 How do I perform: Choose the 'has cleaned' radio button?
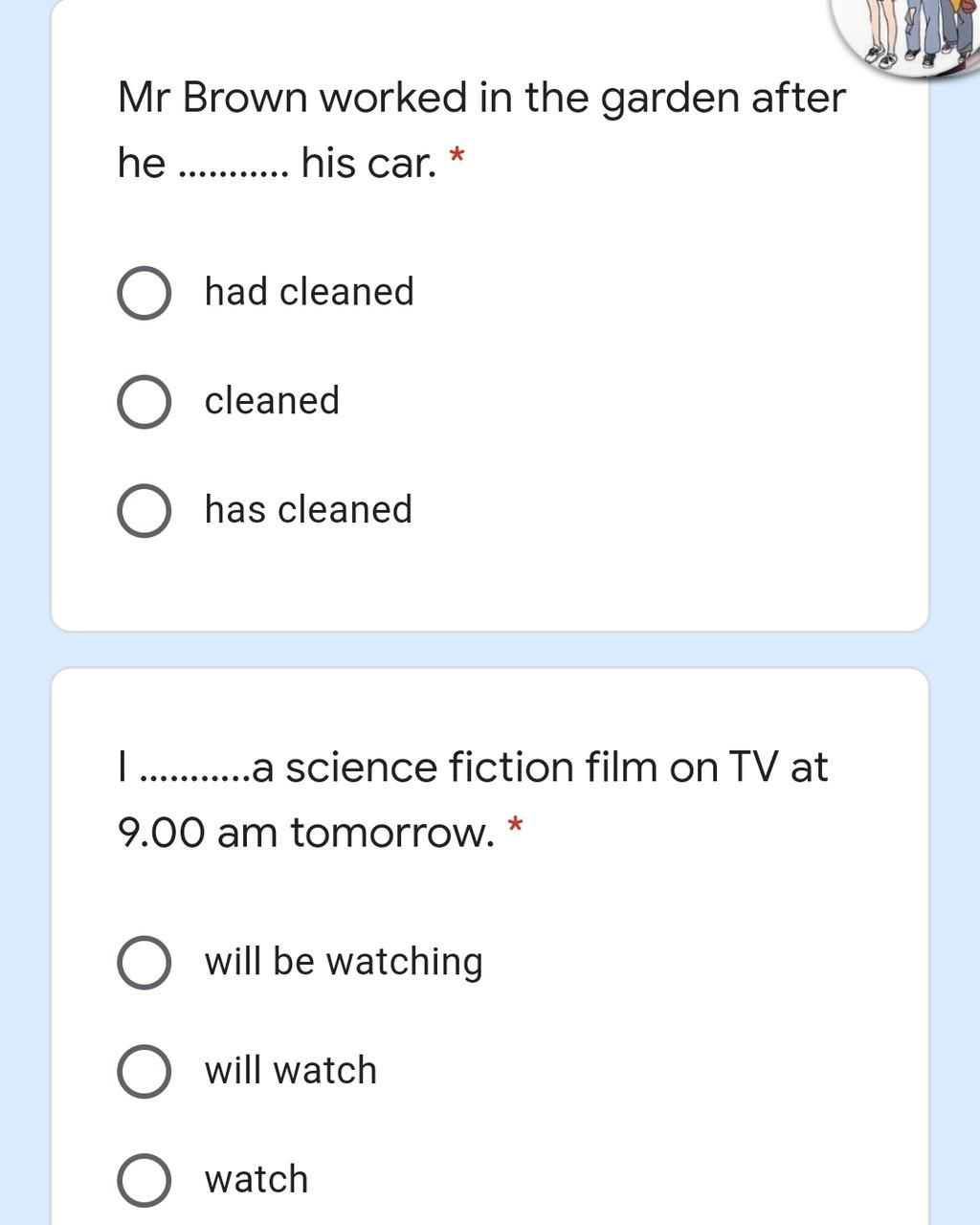(145, 511)
